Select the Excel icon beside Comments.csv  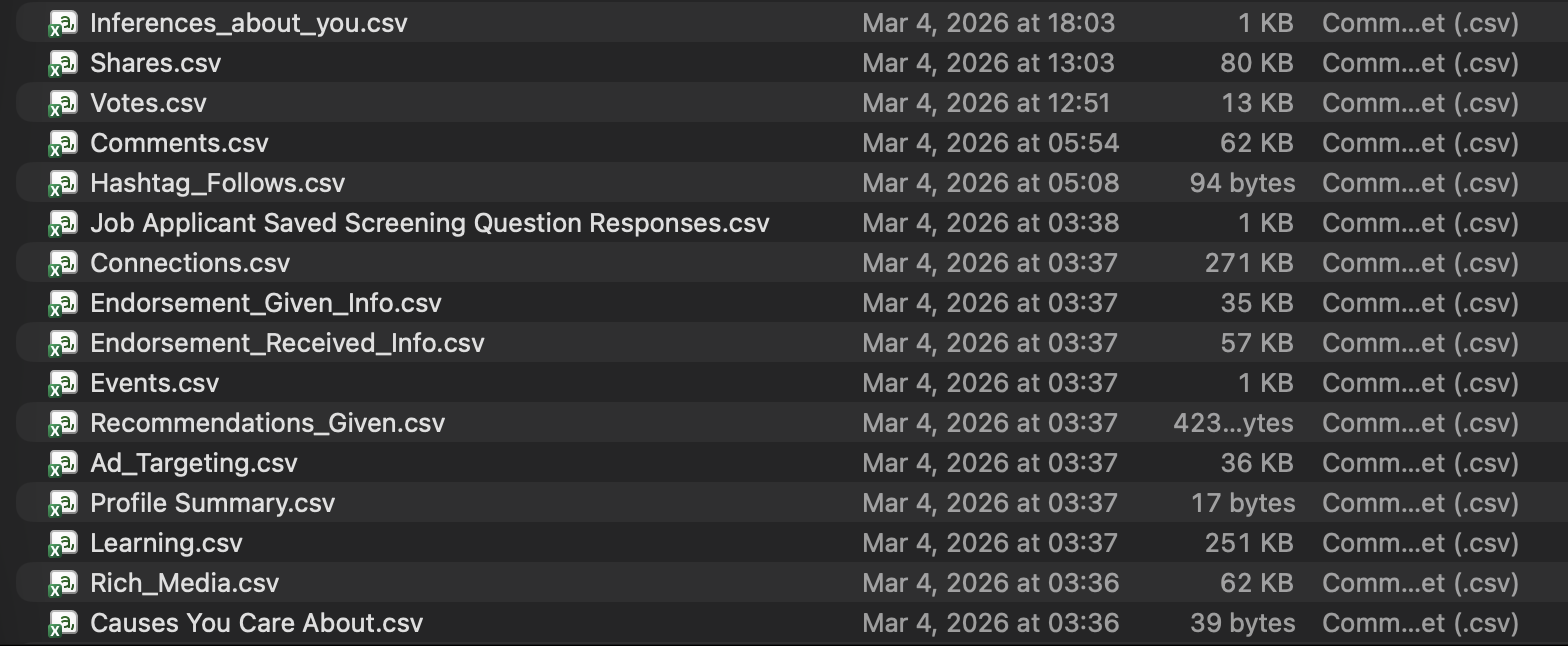63,142
